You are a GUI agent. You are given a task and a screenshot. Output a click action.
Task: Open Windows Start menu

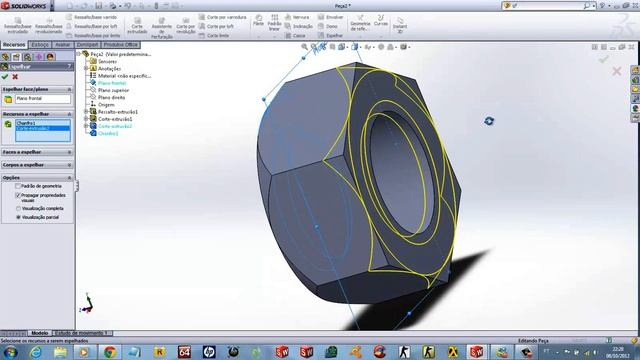[x=10, y=352]
